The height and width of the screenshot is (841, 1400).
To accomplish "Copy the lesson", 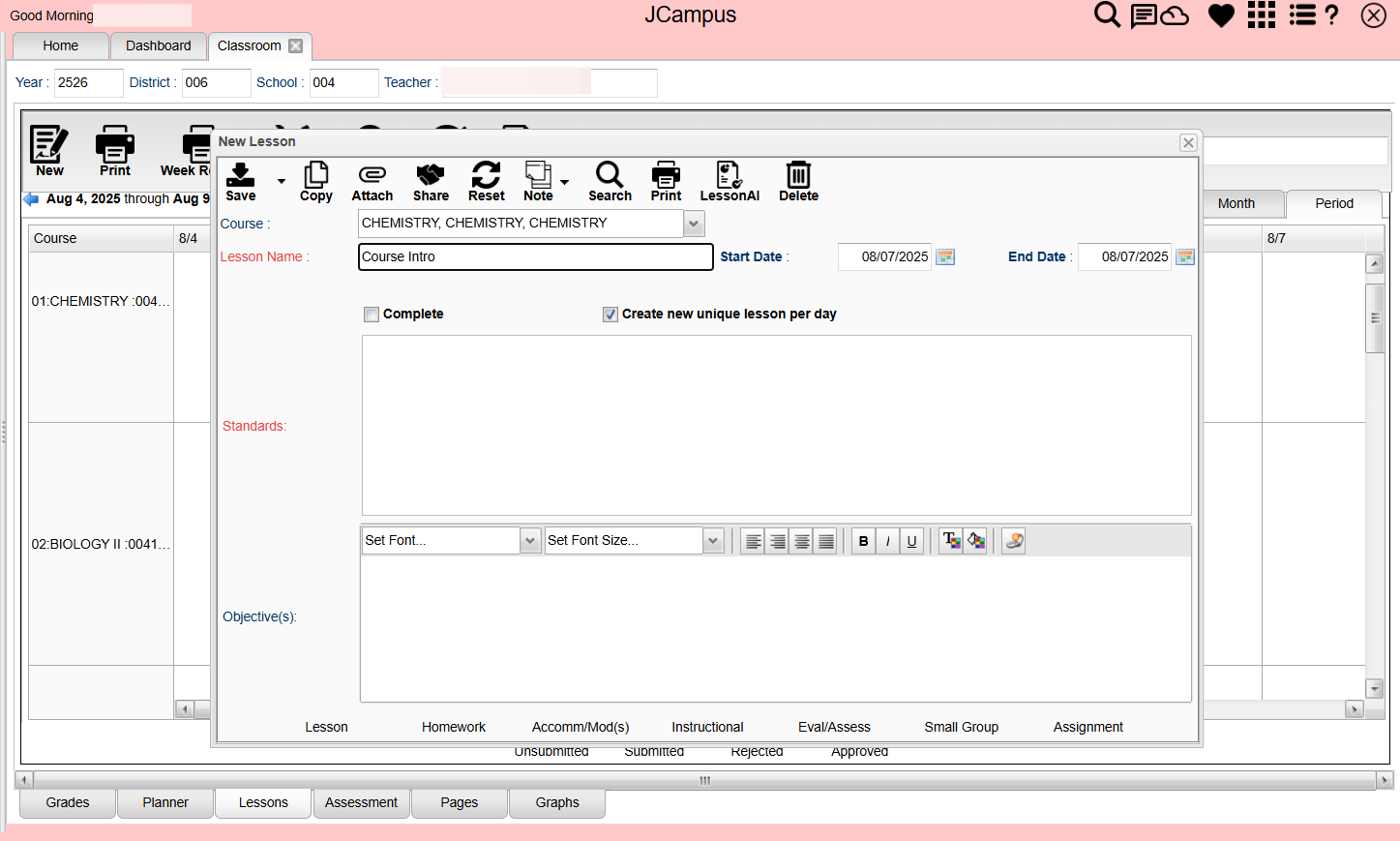I will 315,182.
